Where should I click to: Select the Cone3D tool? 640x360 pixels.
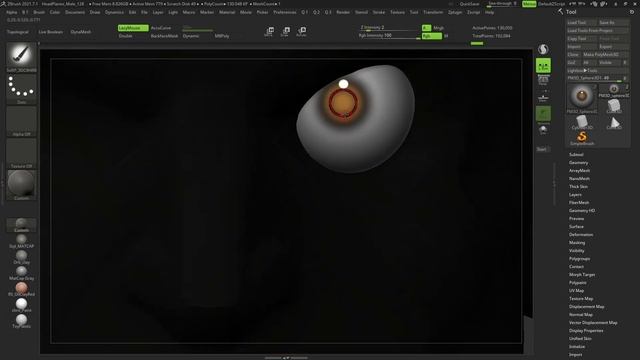click(613, 122)
